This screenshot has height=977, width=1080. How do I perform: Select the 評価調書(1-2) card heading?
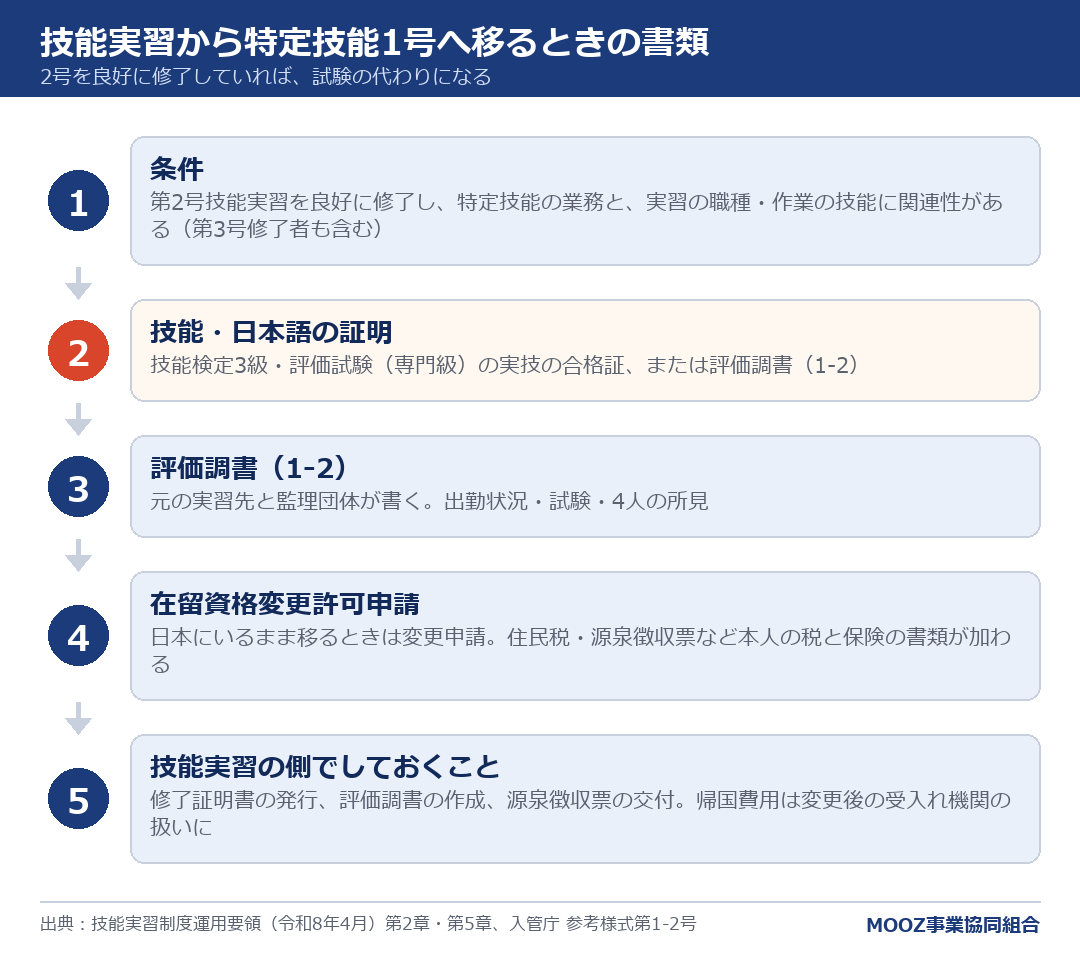[x=249, y=468]
